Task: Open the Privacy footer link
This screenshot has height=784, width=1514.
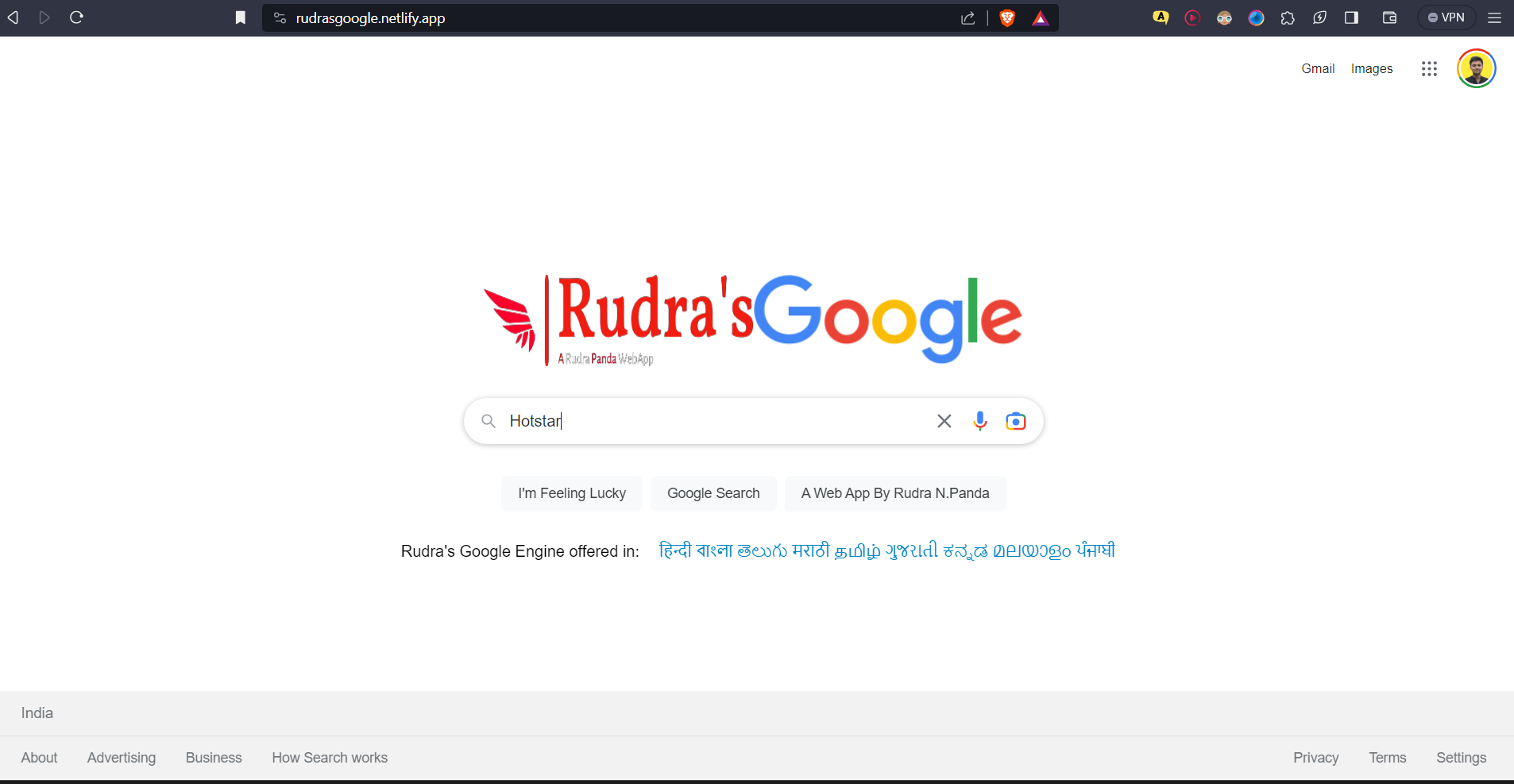Action: (x=1315, y=758)
